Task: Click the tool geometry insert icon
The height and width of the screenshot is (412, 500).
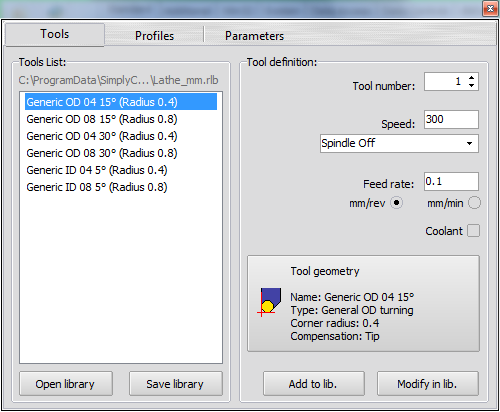Action: click(x=269, y=302)
